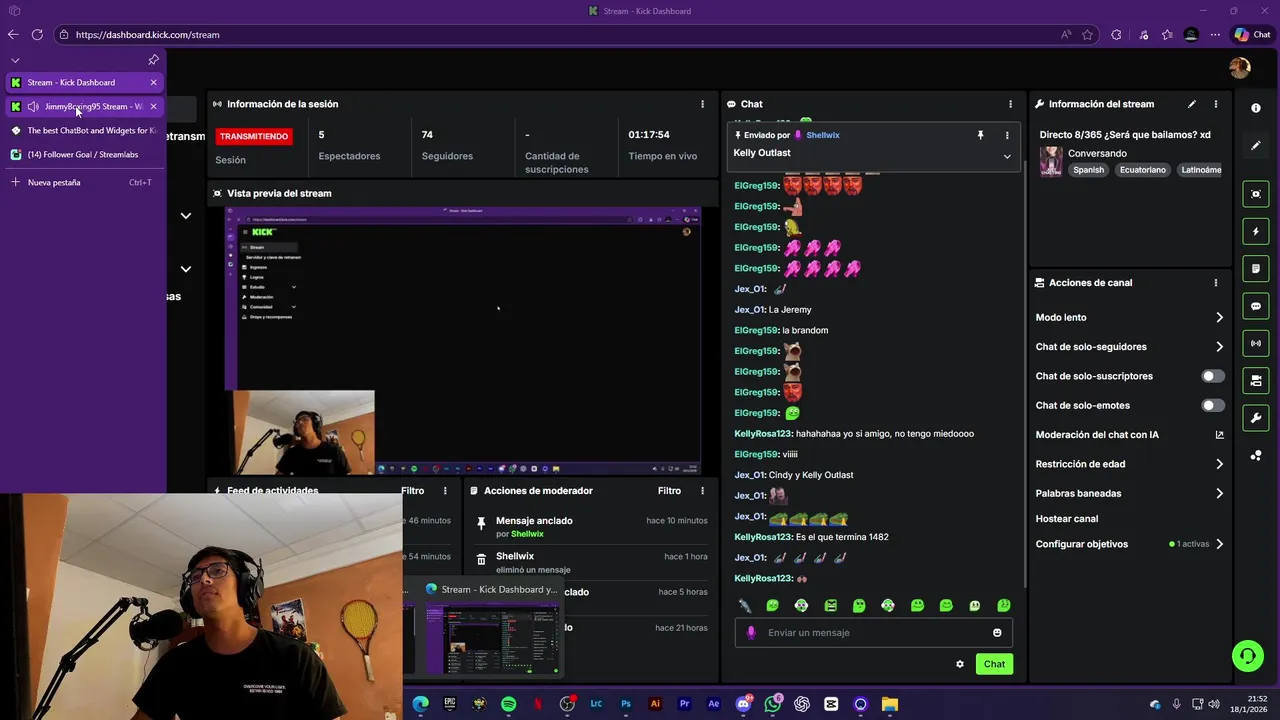
Task: Toggle the chat bubble panel icon in sidebar
Action: pyautogui.click(x=1256, y=306)
